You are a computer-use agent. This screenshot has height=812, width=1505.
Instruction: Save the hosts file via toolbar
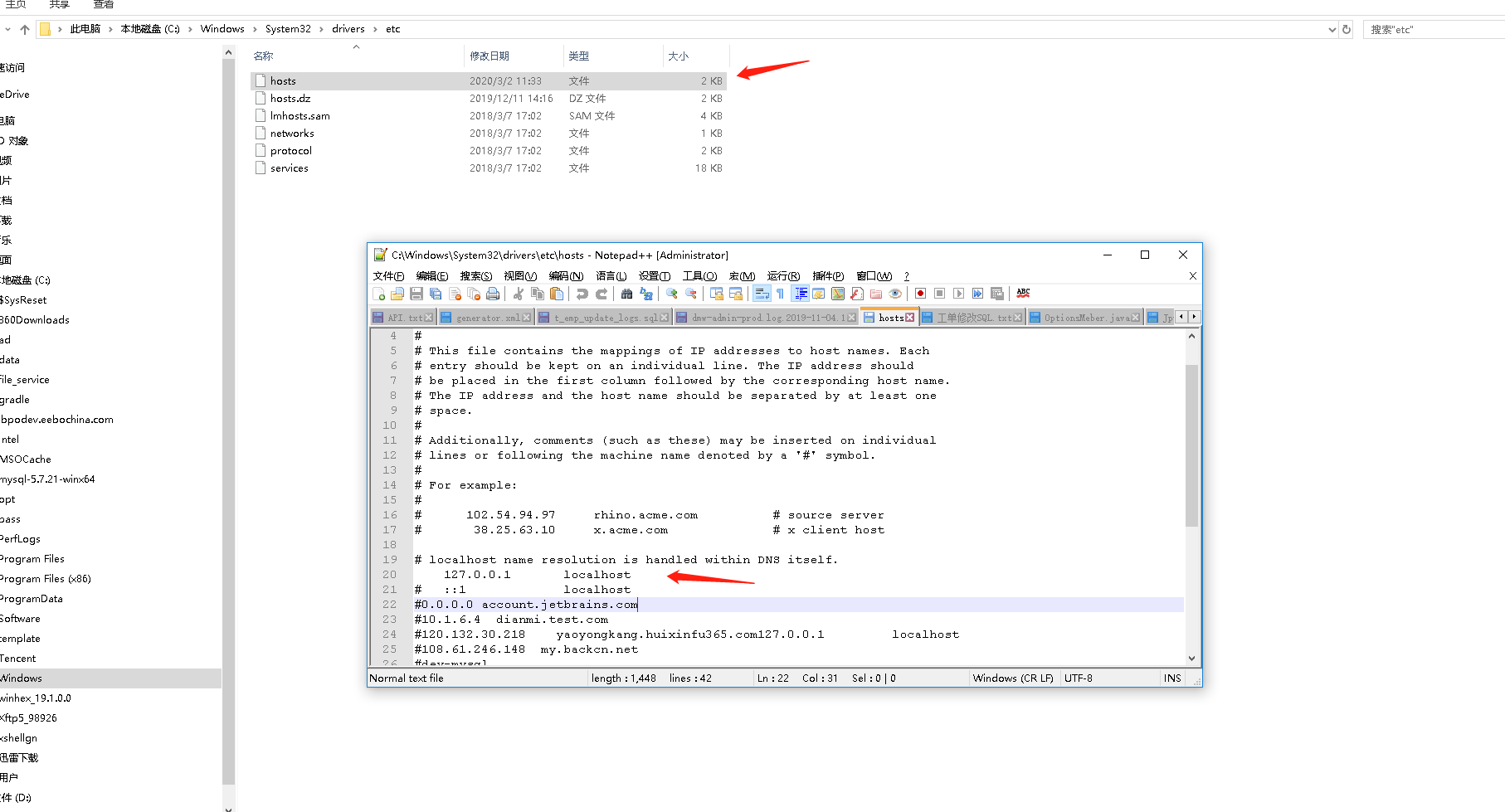click(x=416, y=294)
